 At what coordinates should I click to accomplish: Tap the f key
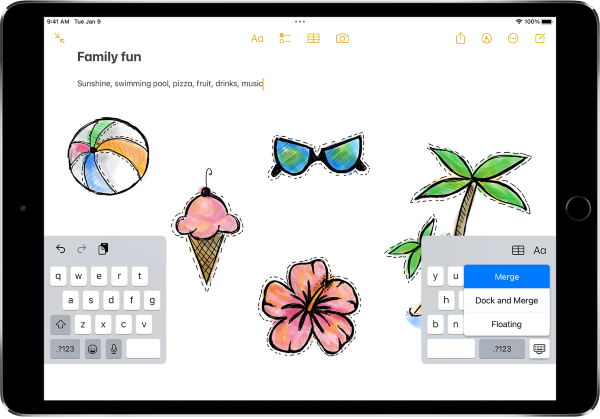pos(132,300)
